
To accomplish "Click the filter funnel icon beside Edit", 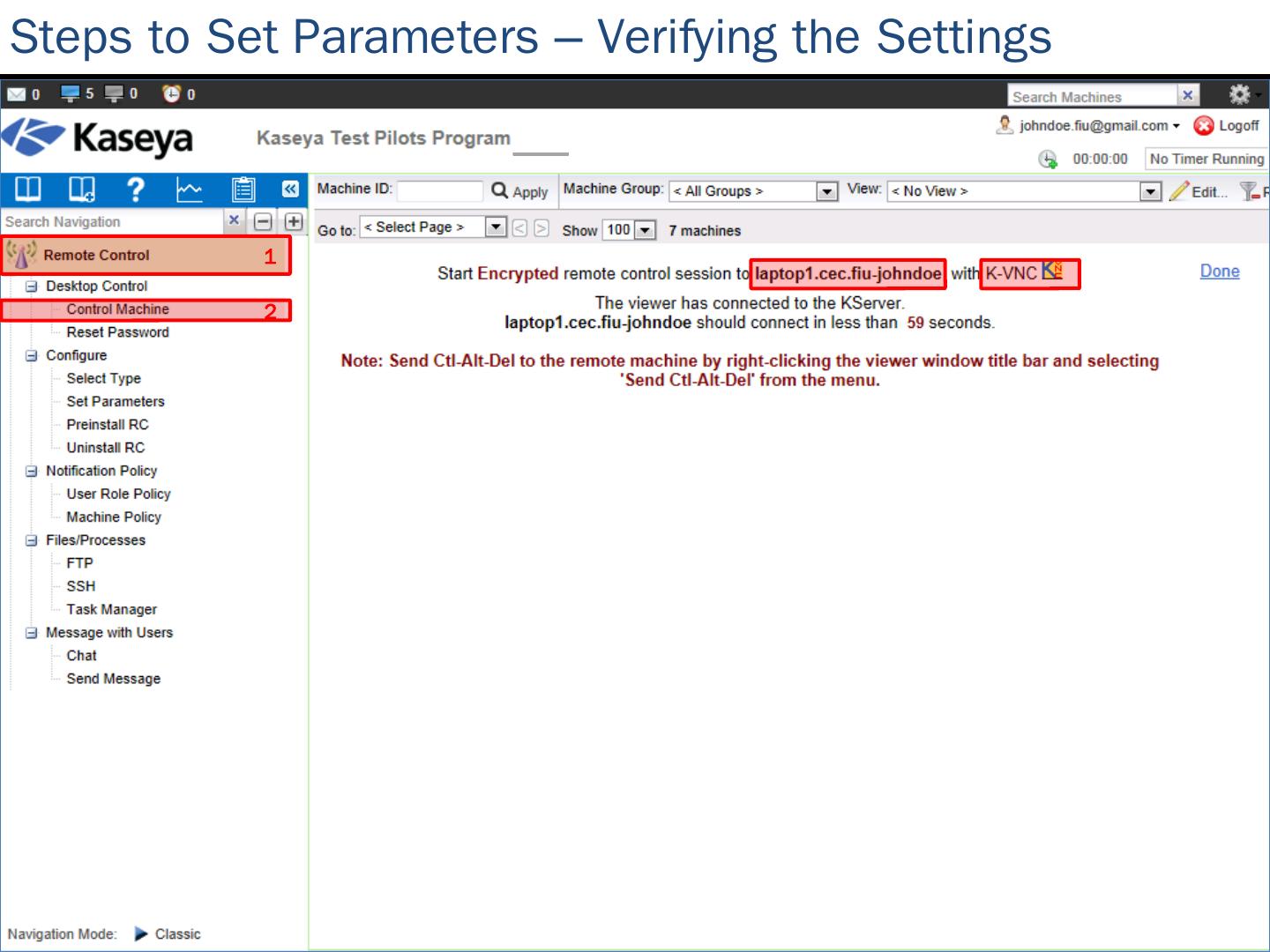I will [1249, 190].
